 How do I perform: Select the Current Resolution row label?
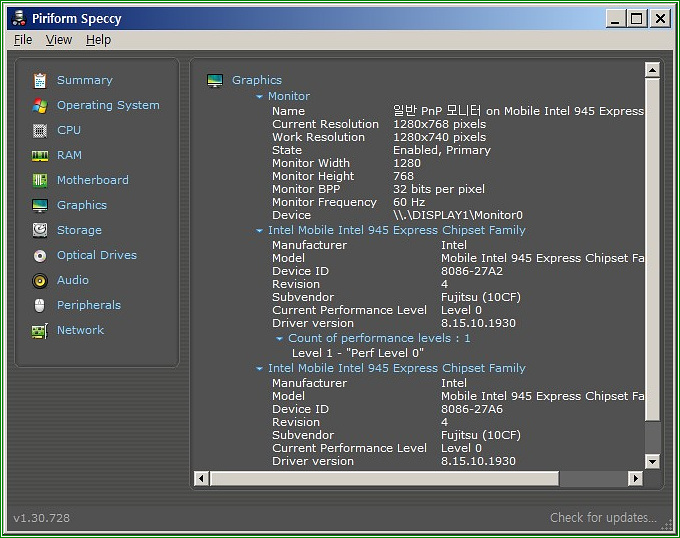[325, 124]
